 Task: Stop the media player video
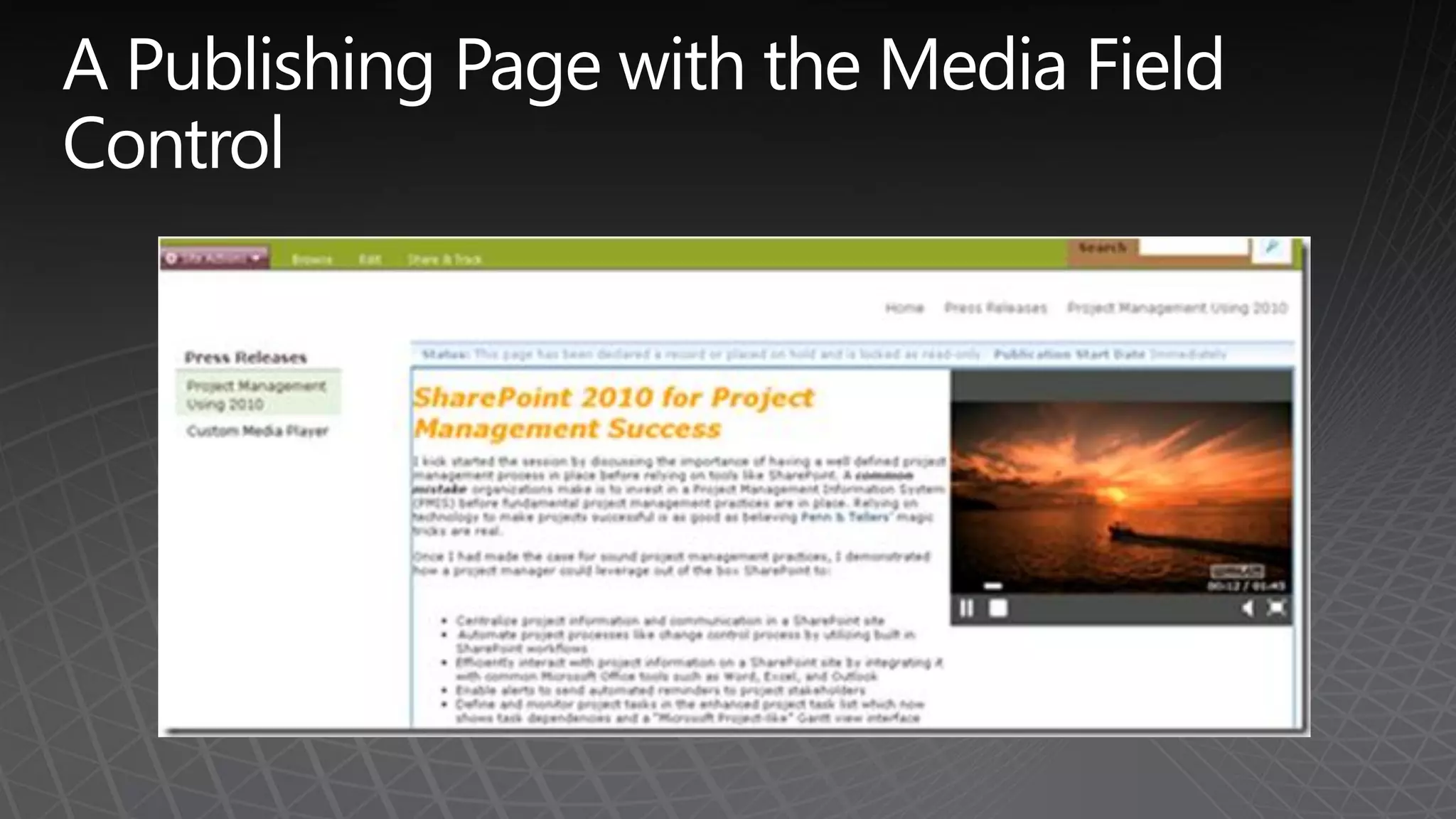click(998, 609)
